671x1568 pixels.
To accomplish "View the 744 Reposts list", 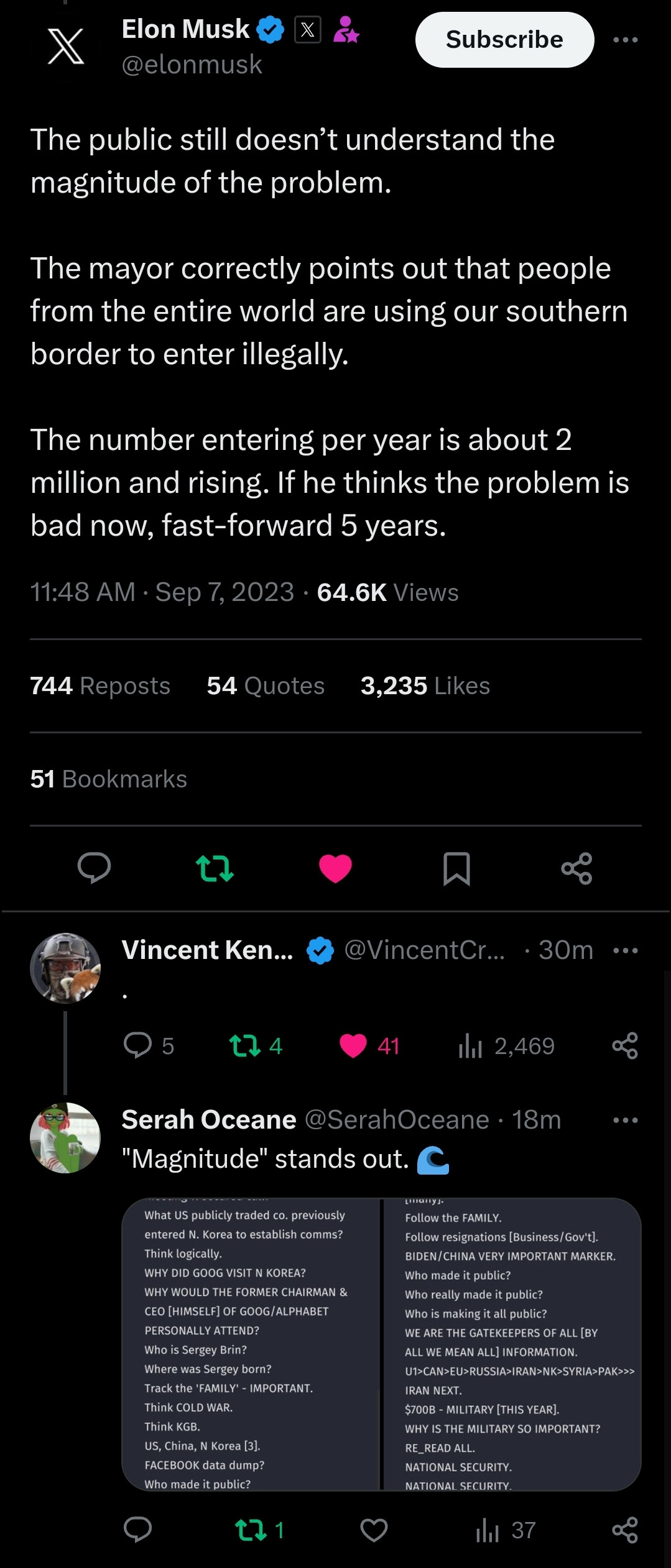I will (100, 685).
